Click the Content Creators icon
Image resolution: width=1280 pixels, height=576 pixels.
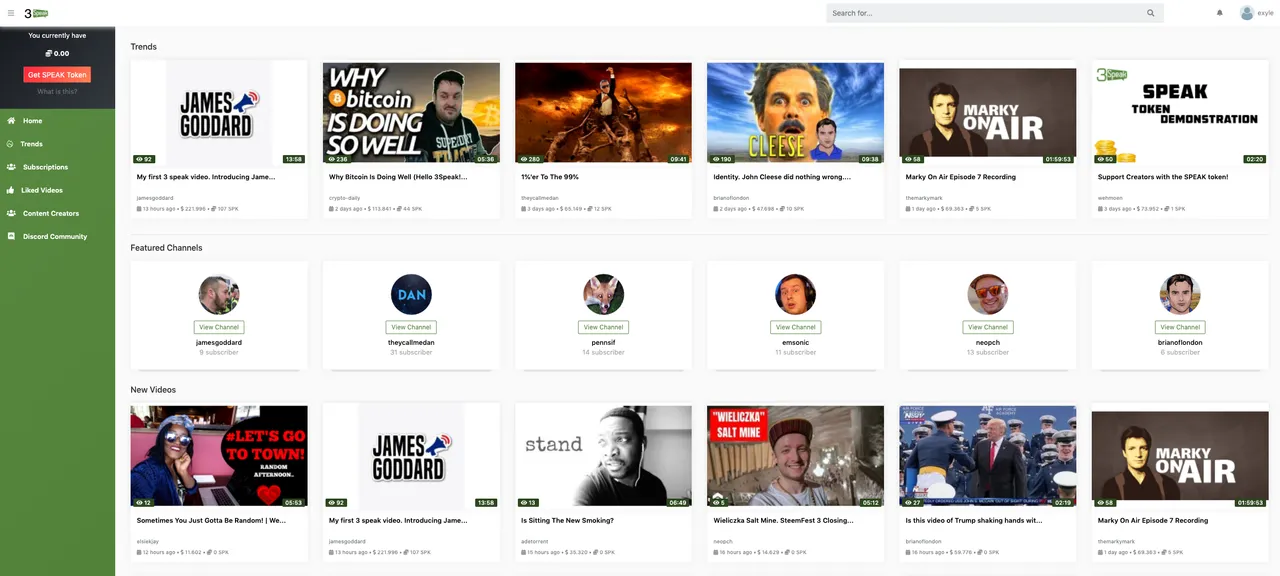(11, 213)
